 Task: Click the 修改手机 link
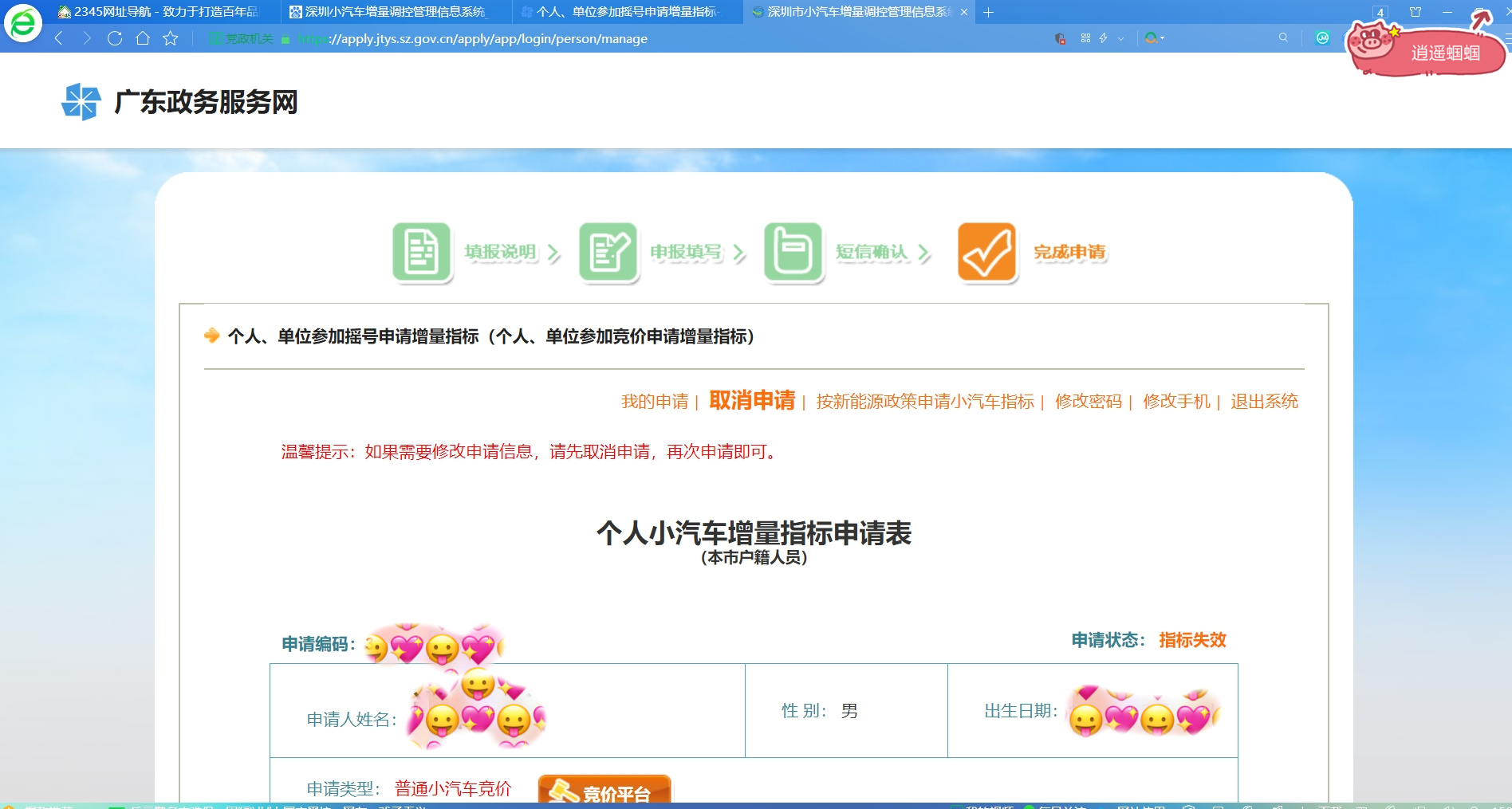(x=1176, y=402)
